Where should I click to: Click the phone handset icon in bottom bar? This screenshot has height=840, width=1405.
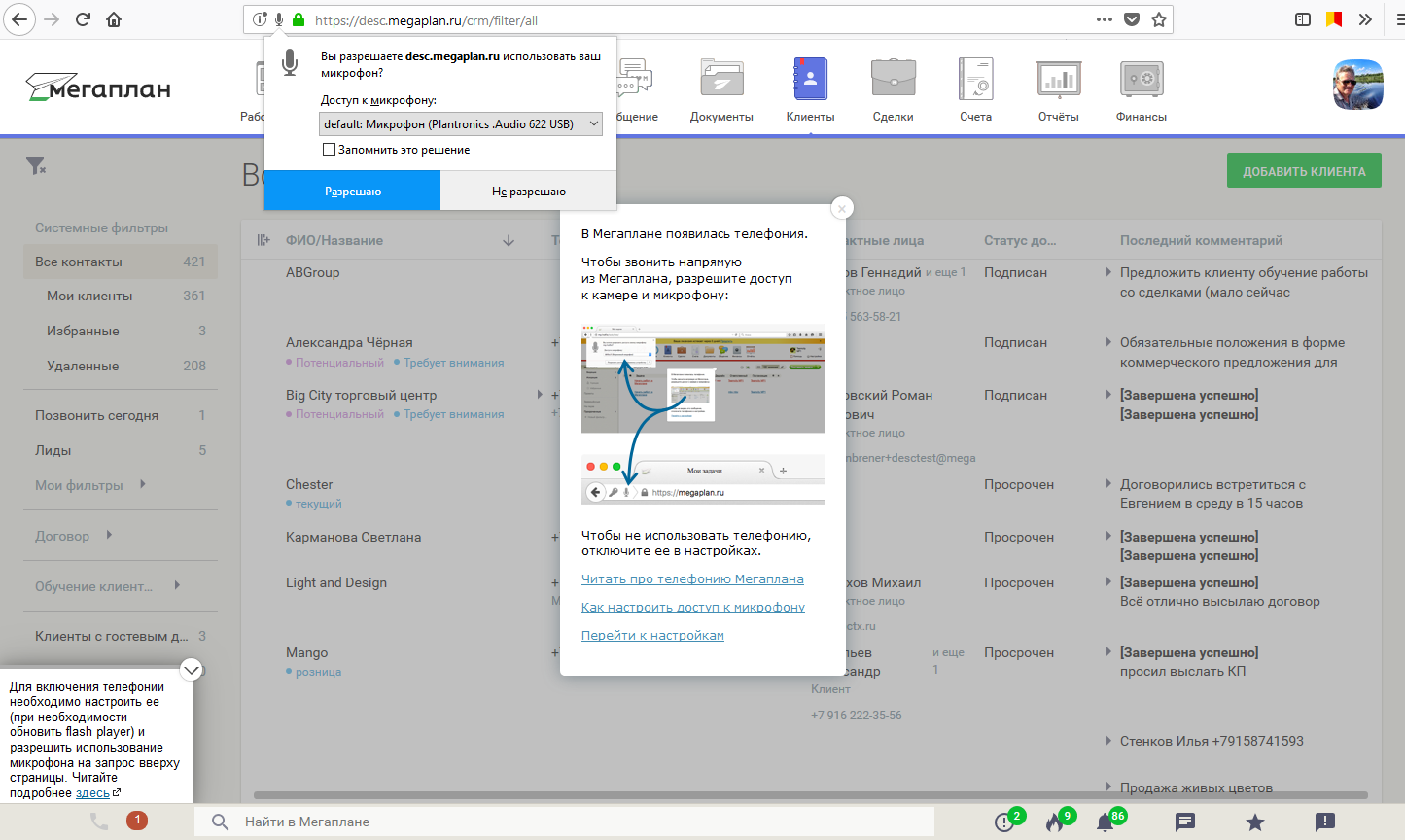click(x=99, y=822)
